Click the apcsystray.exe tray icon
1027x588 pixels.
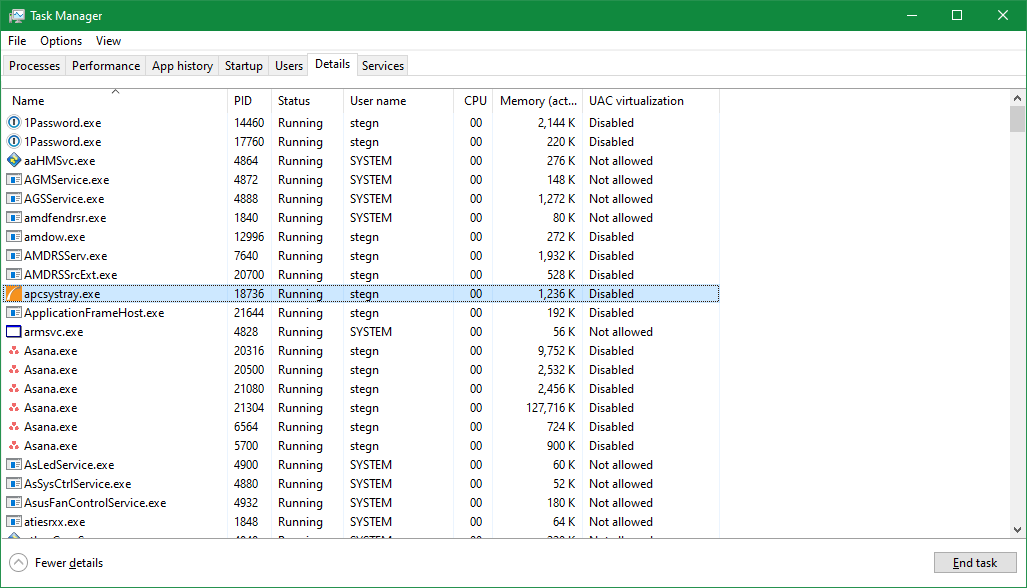coord(12,293)
